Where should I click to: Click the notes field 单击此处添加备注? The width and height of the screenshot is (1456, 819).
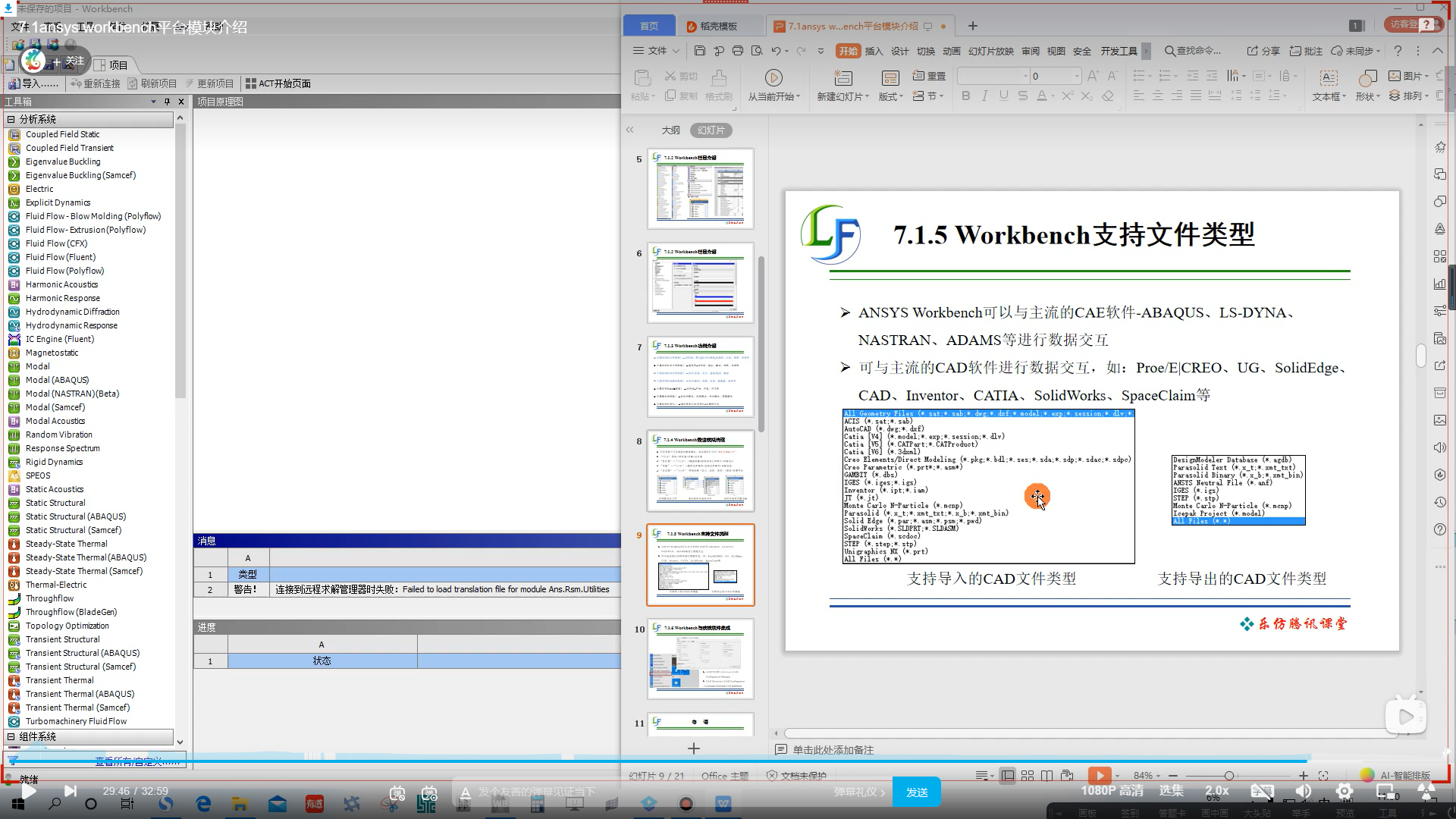click(x=833, y=750)
